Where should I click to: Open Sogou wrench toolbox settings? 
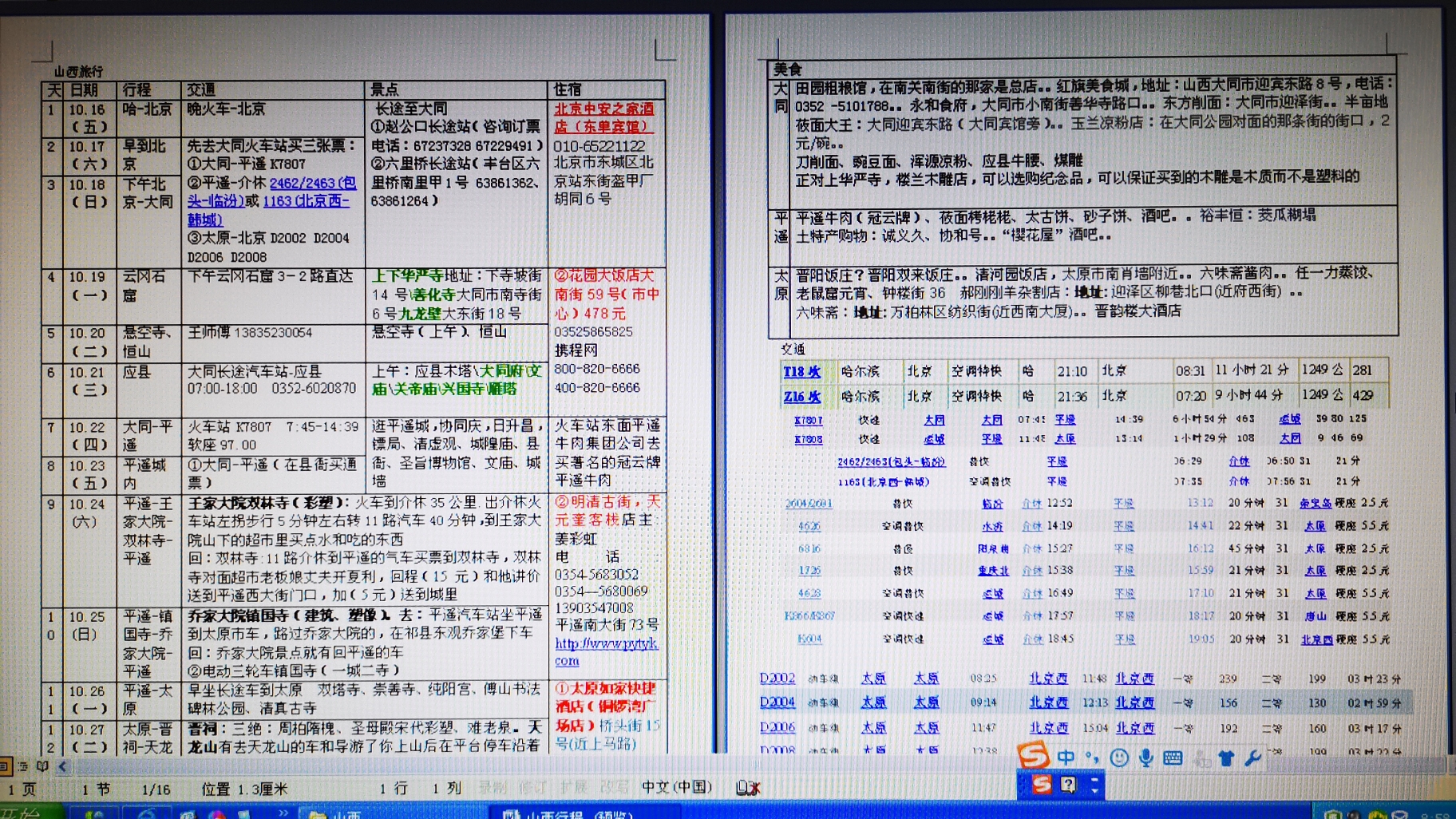tap(1252, 758)
